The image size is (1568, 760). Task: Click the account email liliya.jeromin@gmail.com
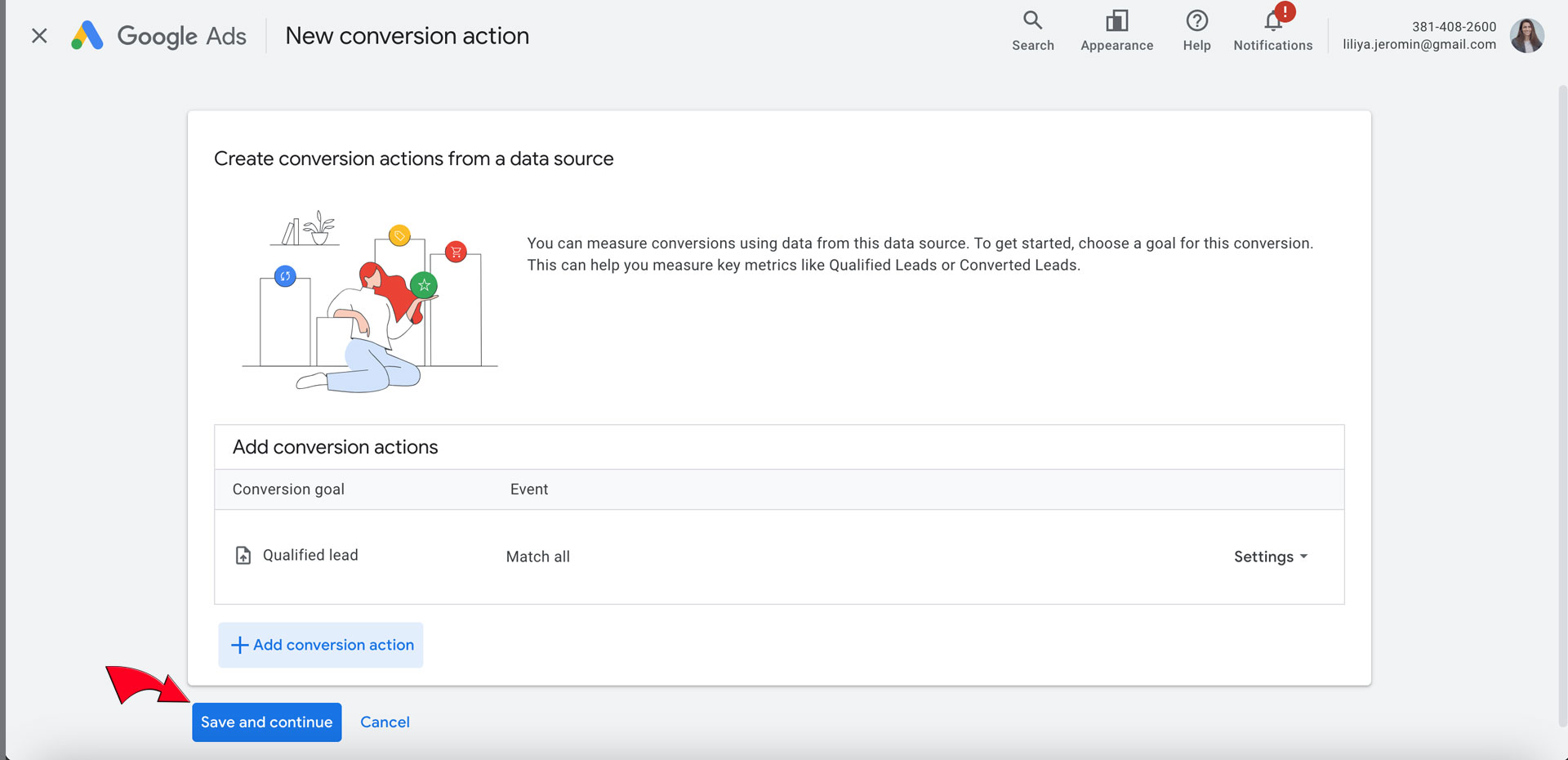1419,44
